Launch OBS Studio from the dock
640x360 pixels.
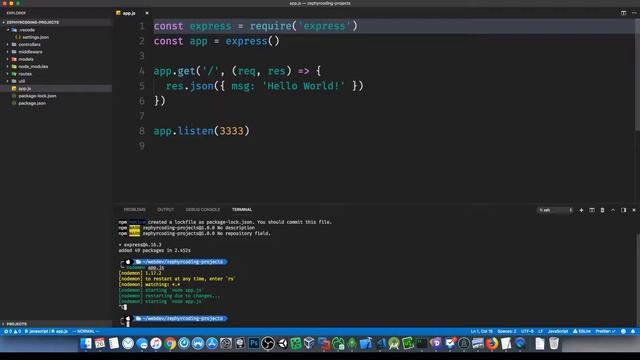268,344
